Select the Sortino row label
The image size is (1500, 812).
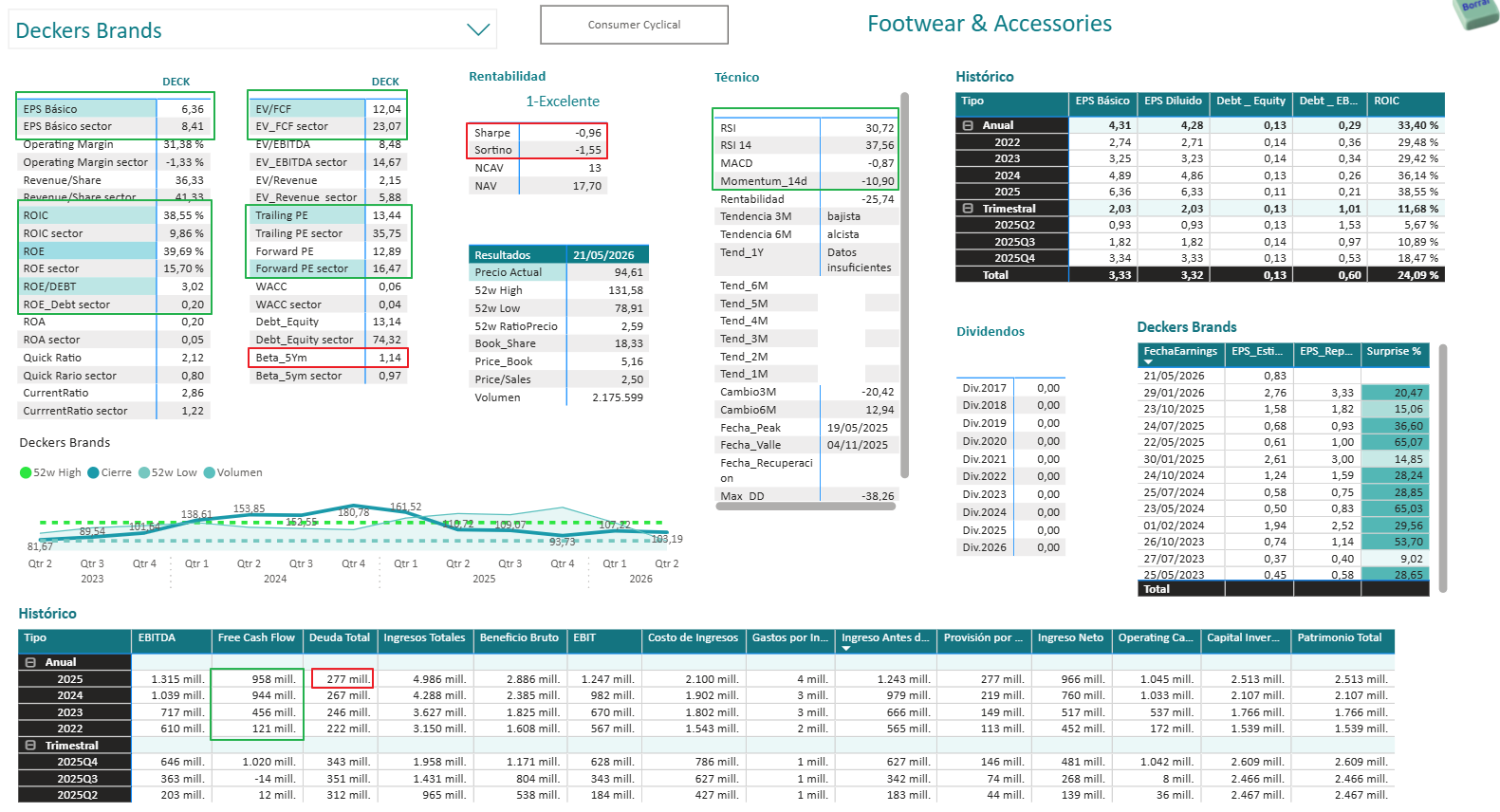[x=493, y=150]
